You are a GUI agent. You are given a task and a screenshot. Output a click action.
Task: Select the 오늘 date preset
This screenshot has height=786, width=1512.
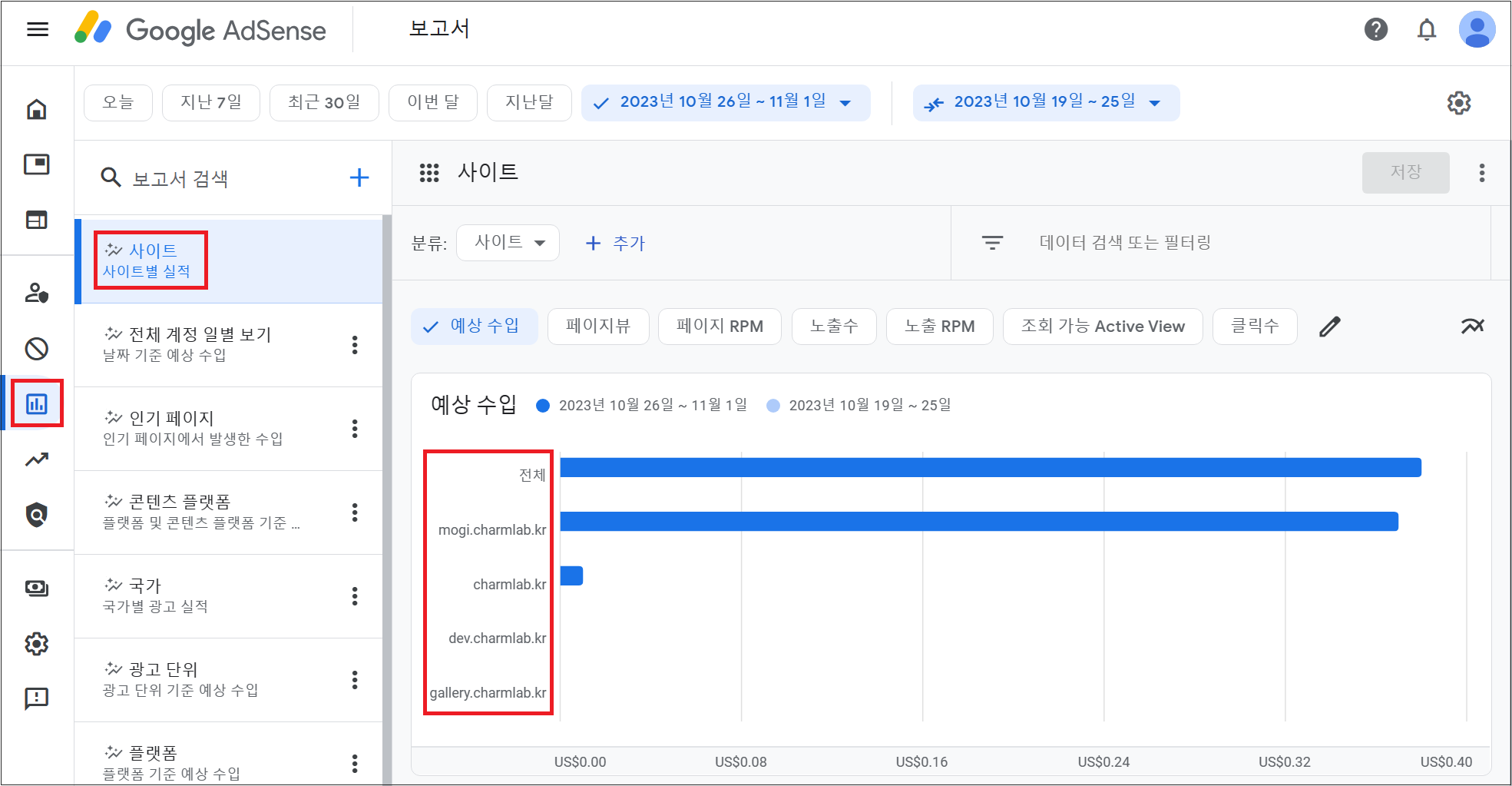pos(118,103)
